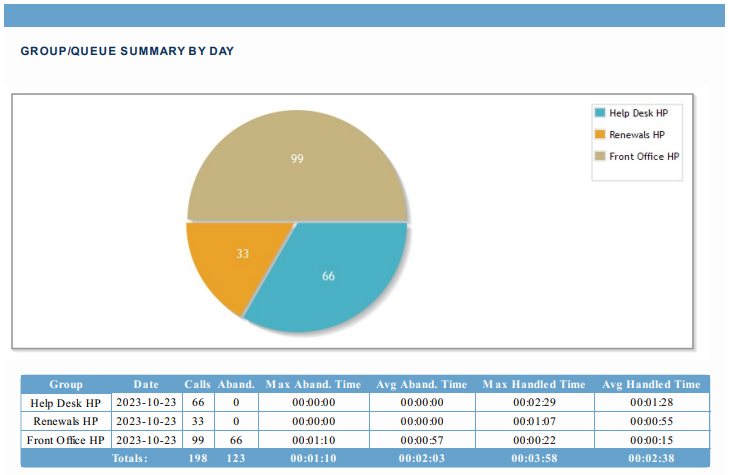The height and width of the screenshot is (475, 729).
Task: Click Max Handled Time 00:00:22
Action: 535,440
